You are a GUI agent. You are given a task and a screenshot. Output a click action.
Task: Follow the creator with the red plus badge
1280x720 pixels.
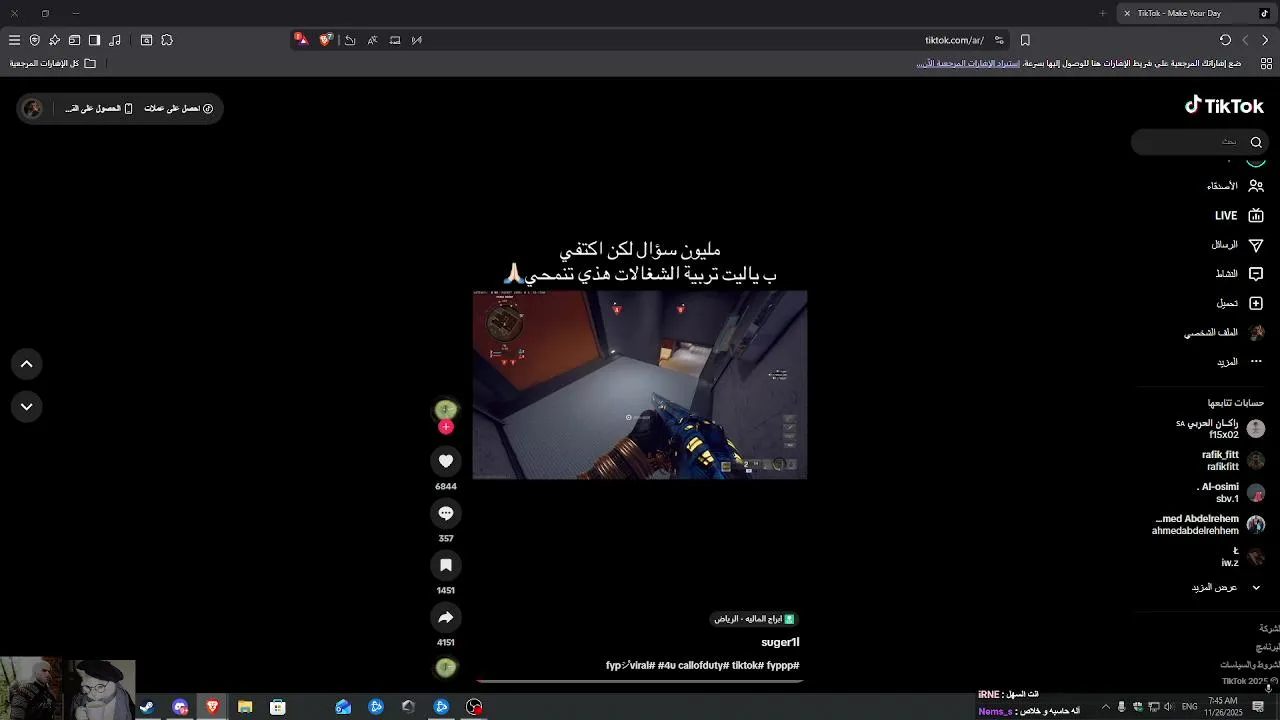click(446, 427)
